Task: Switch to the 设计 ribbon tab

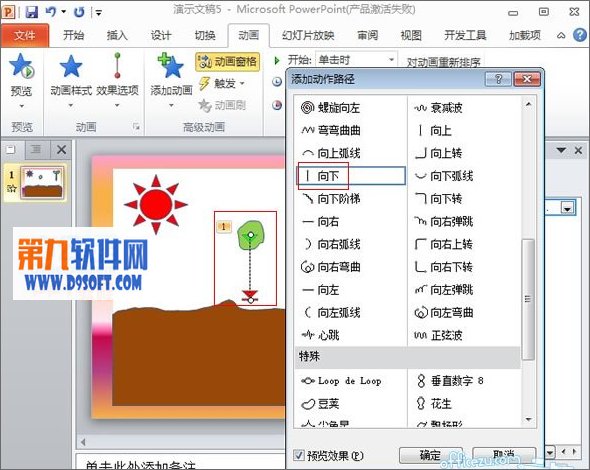Action: 161,35
